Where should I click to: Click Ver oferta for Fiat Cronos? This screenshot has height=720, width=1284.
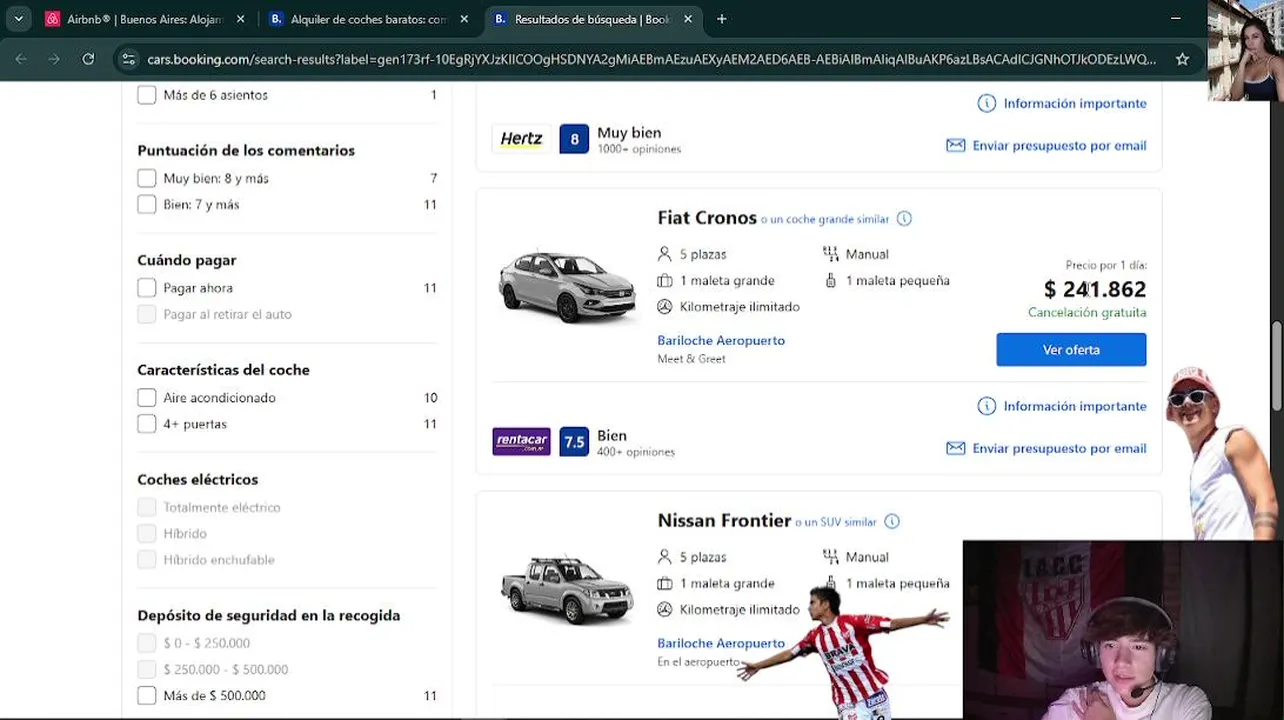pos(1071,350)
